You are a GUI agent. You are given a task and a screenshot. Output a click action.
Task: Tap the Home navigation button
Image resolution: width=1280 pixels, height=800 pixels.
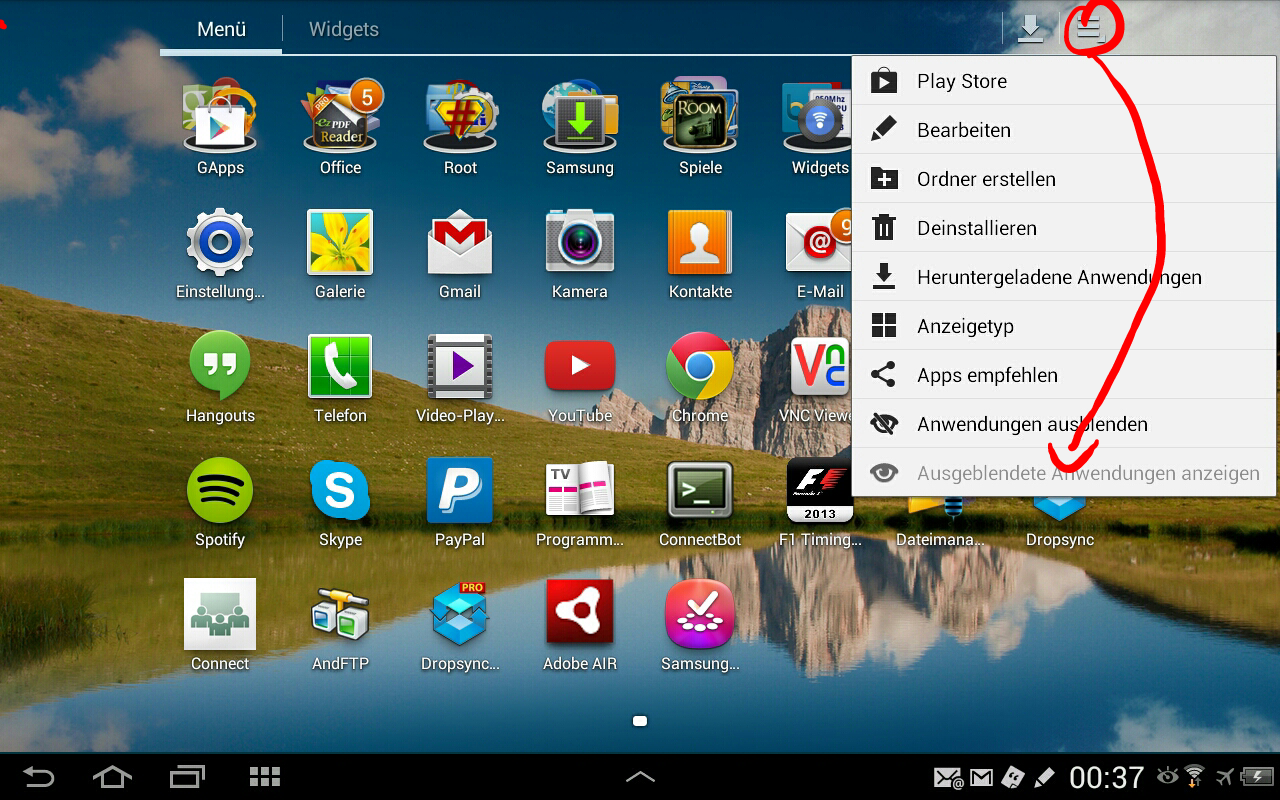point(112,776)
